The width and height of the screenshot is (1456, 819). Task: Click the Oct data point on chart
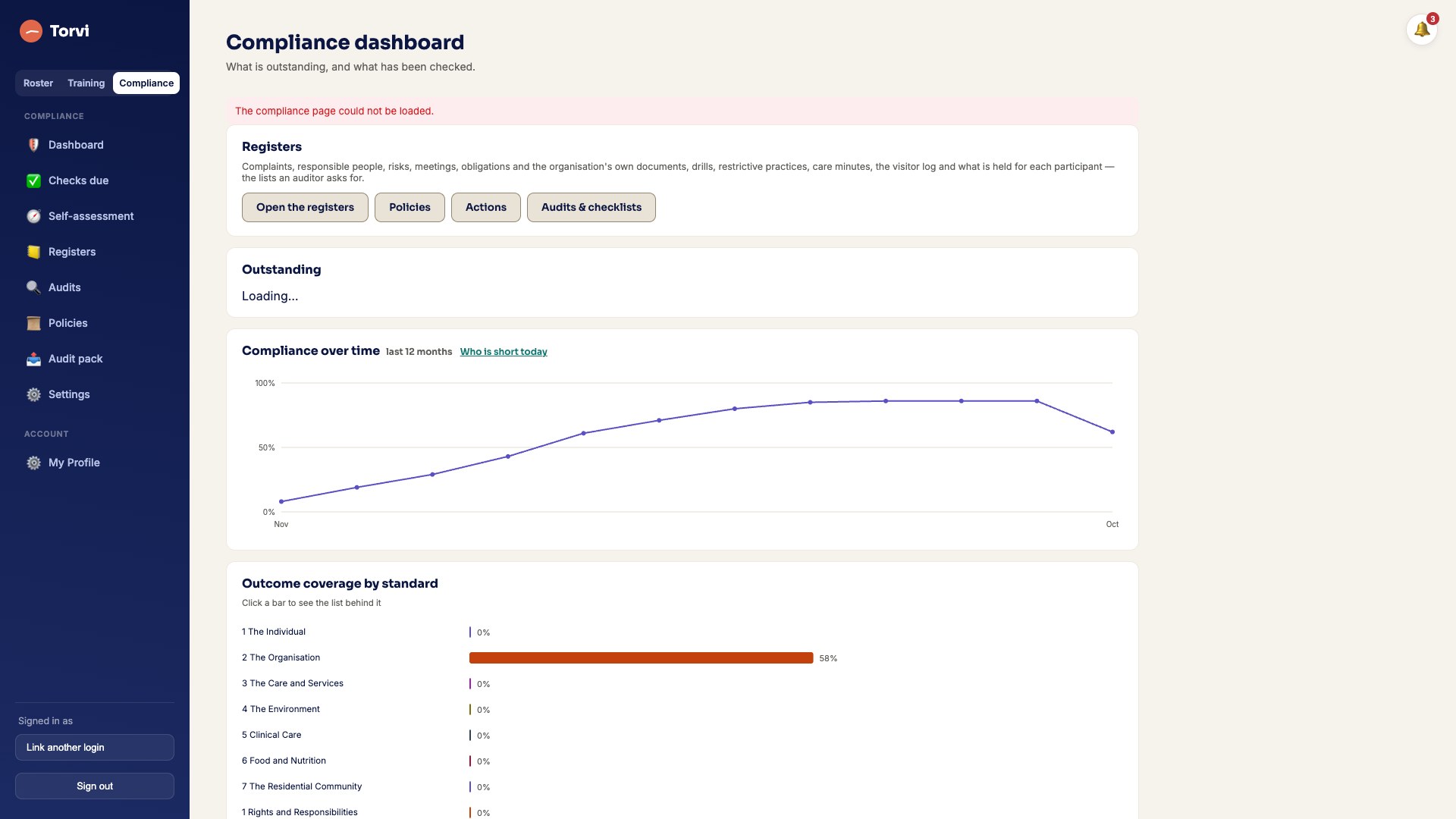pyautogui.click(x=1112, y=432)
